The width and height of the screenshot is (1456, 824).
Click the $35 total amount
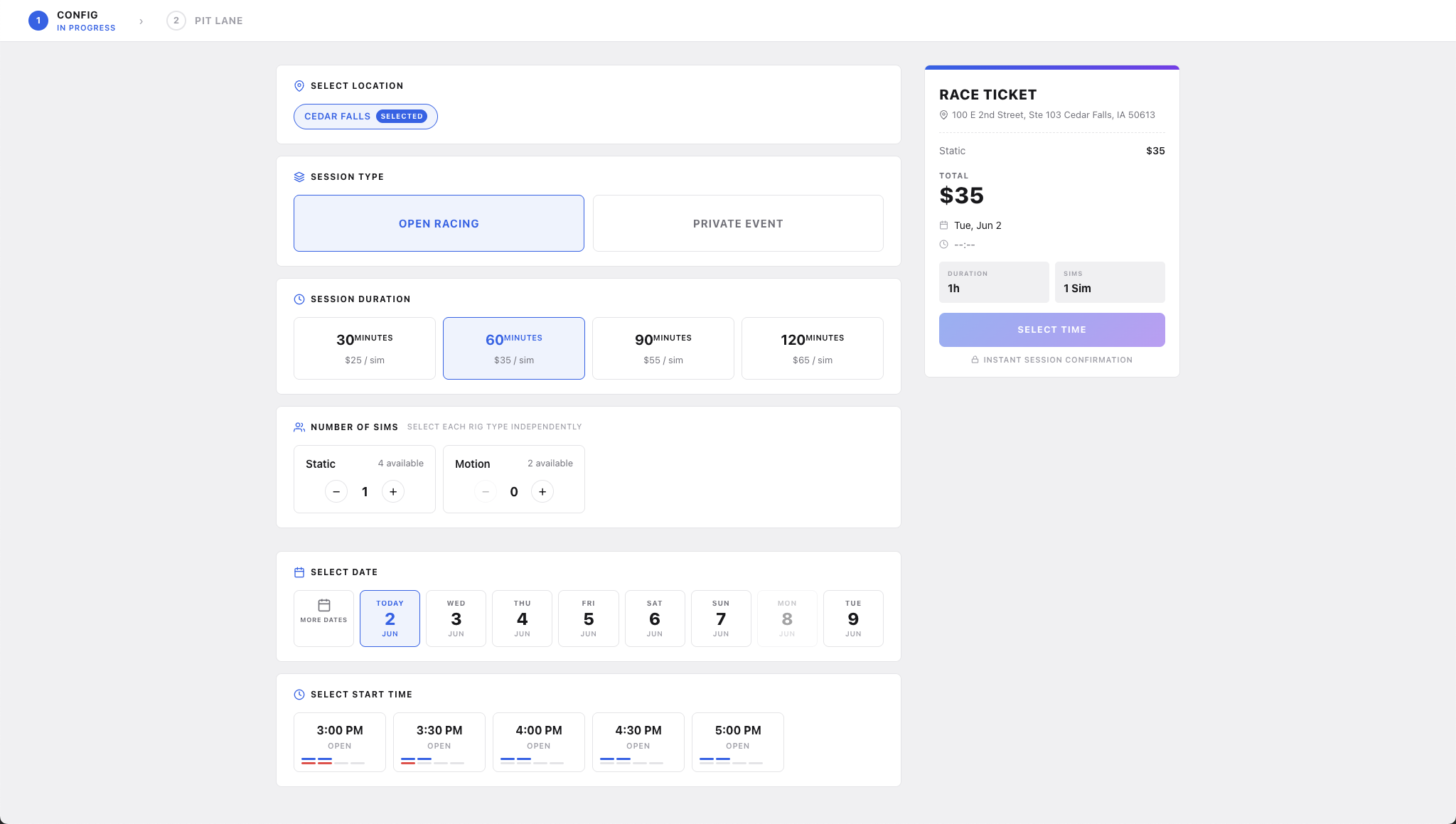[x=961, y=196]
